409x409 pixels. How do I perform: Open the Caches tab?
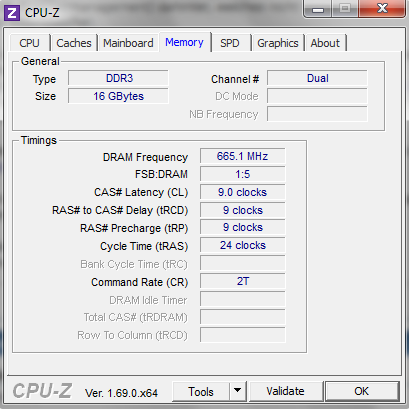pyautogui.click(x=74, y=43)
